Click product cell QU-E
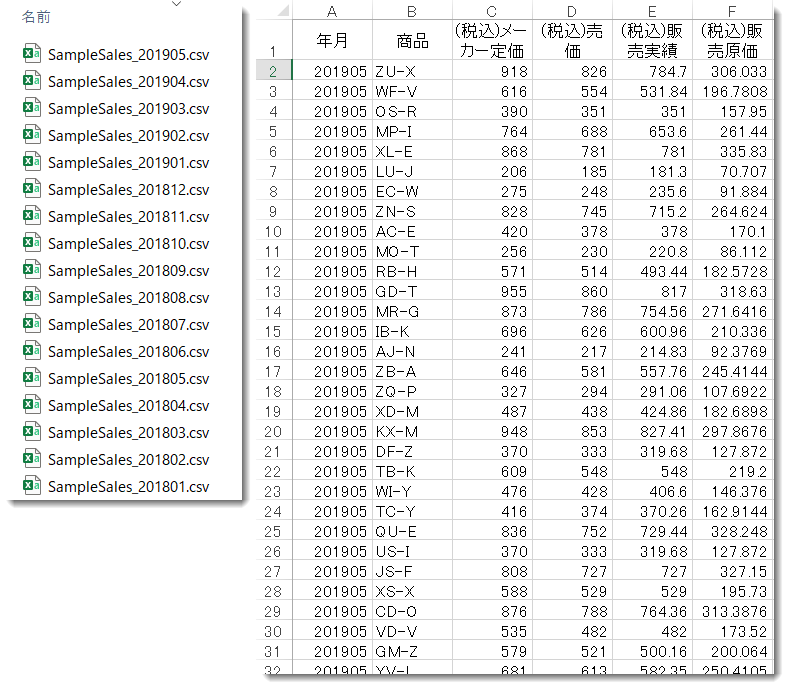789x689 pixels. pos(412,531)
